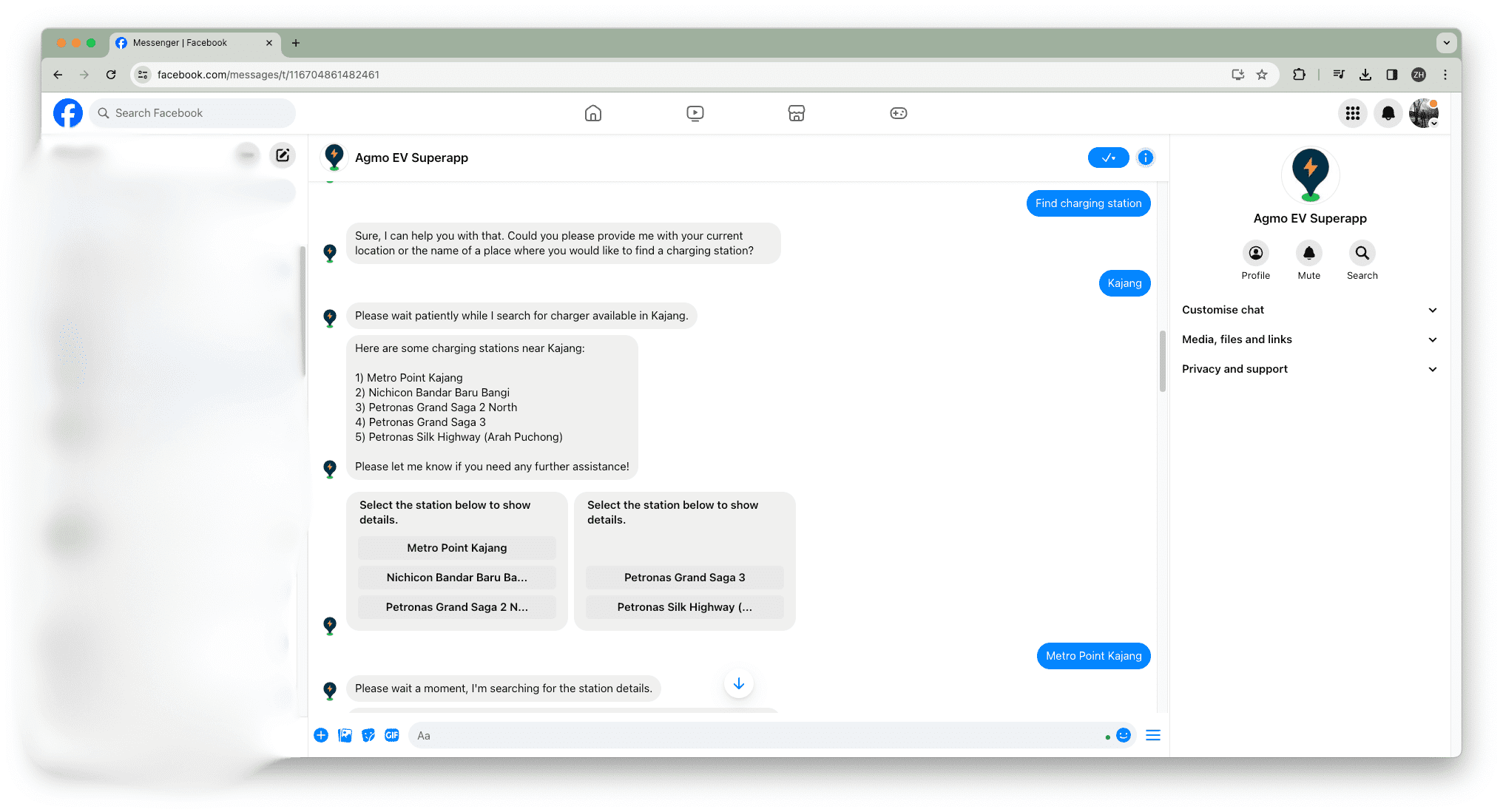
Task: Click the 'searching for the station details' message
Action: coord(504,688)
